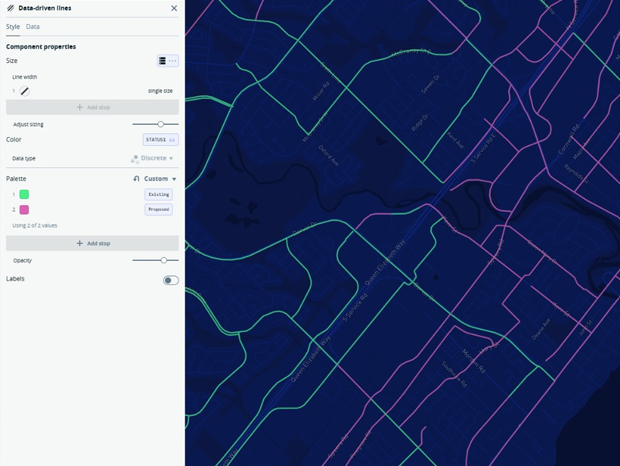620x466 pixels.
Task: Click the 'Adjust sizing' label
Action: pyautogui.click(x=28, y=124)
